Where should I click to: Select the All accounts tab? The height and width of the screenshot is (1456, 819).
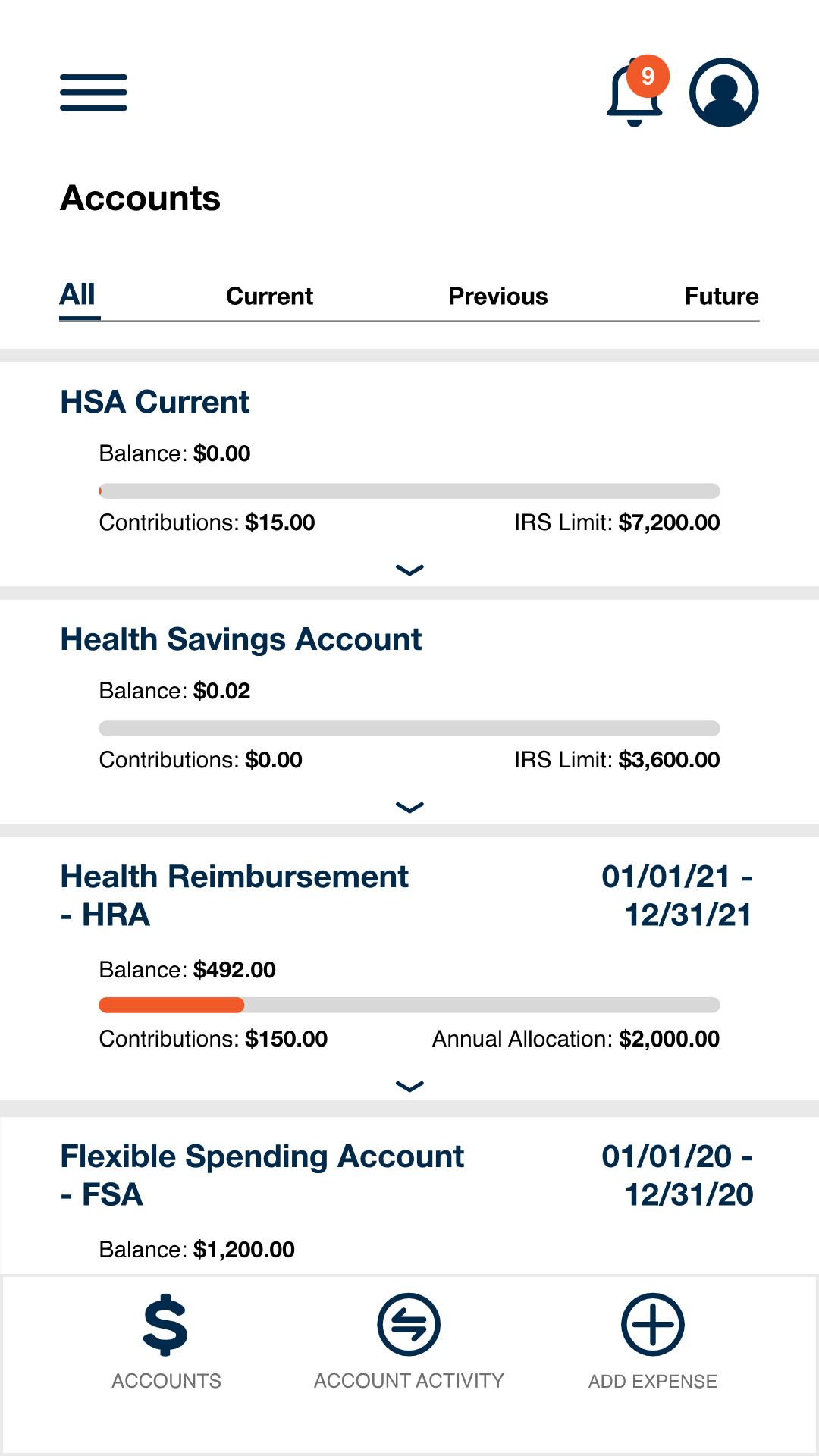coord(78,295)
